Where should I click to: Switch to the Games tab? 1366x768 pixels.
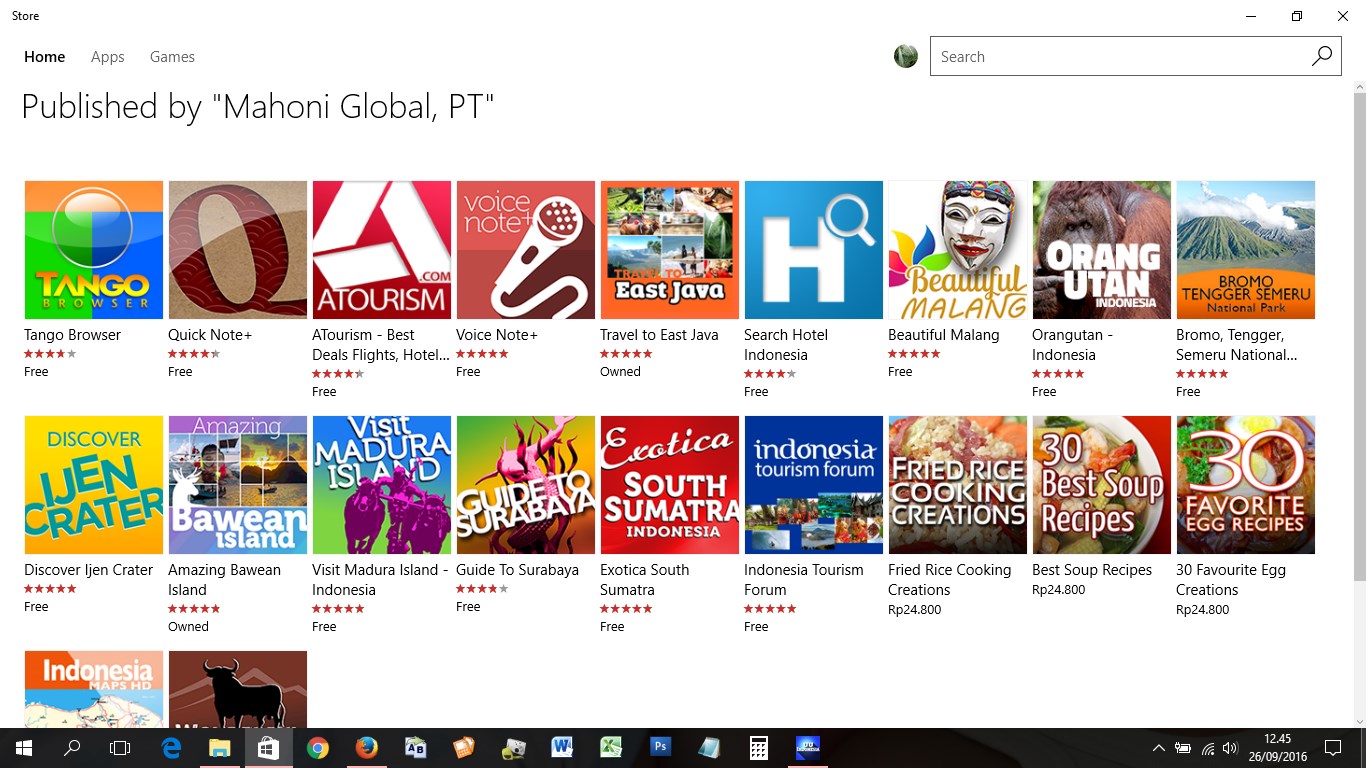click(172, 57)
